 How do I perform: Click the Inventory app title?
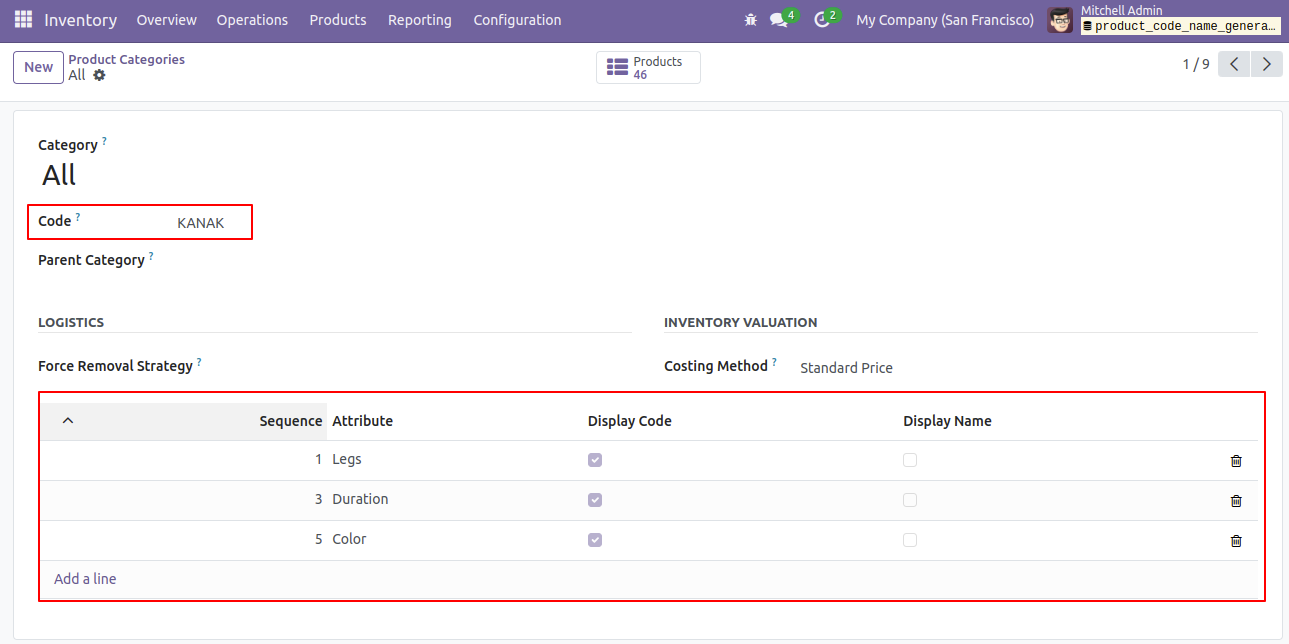coord(81,20)
